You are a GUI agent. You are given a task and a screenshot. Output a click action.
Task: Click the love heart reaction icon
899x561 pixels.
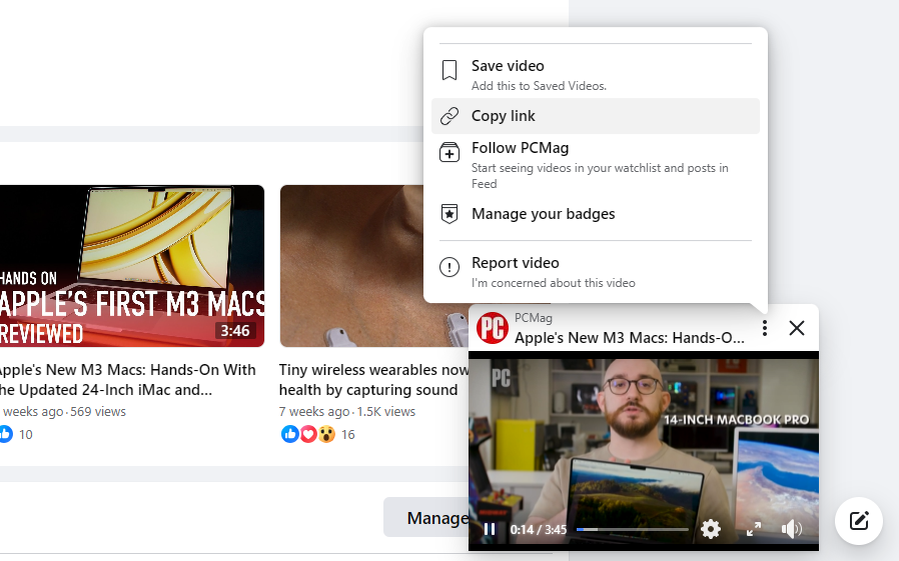[308, 434]
